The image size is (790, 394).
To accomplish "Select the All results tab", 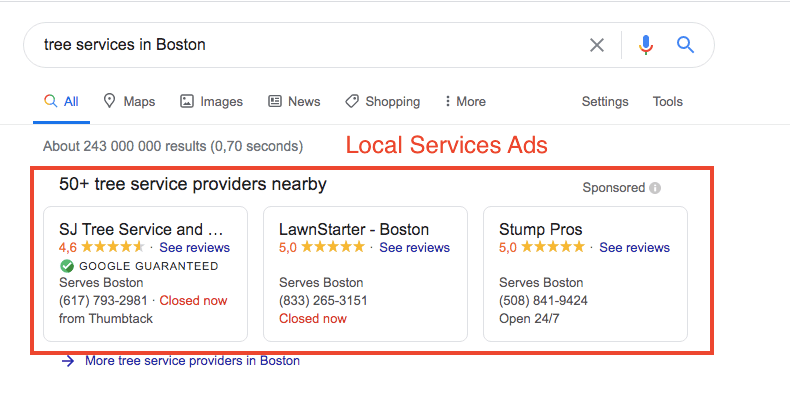I will pos(61,101).
